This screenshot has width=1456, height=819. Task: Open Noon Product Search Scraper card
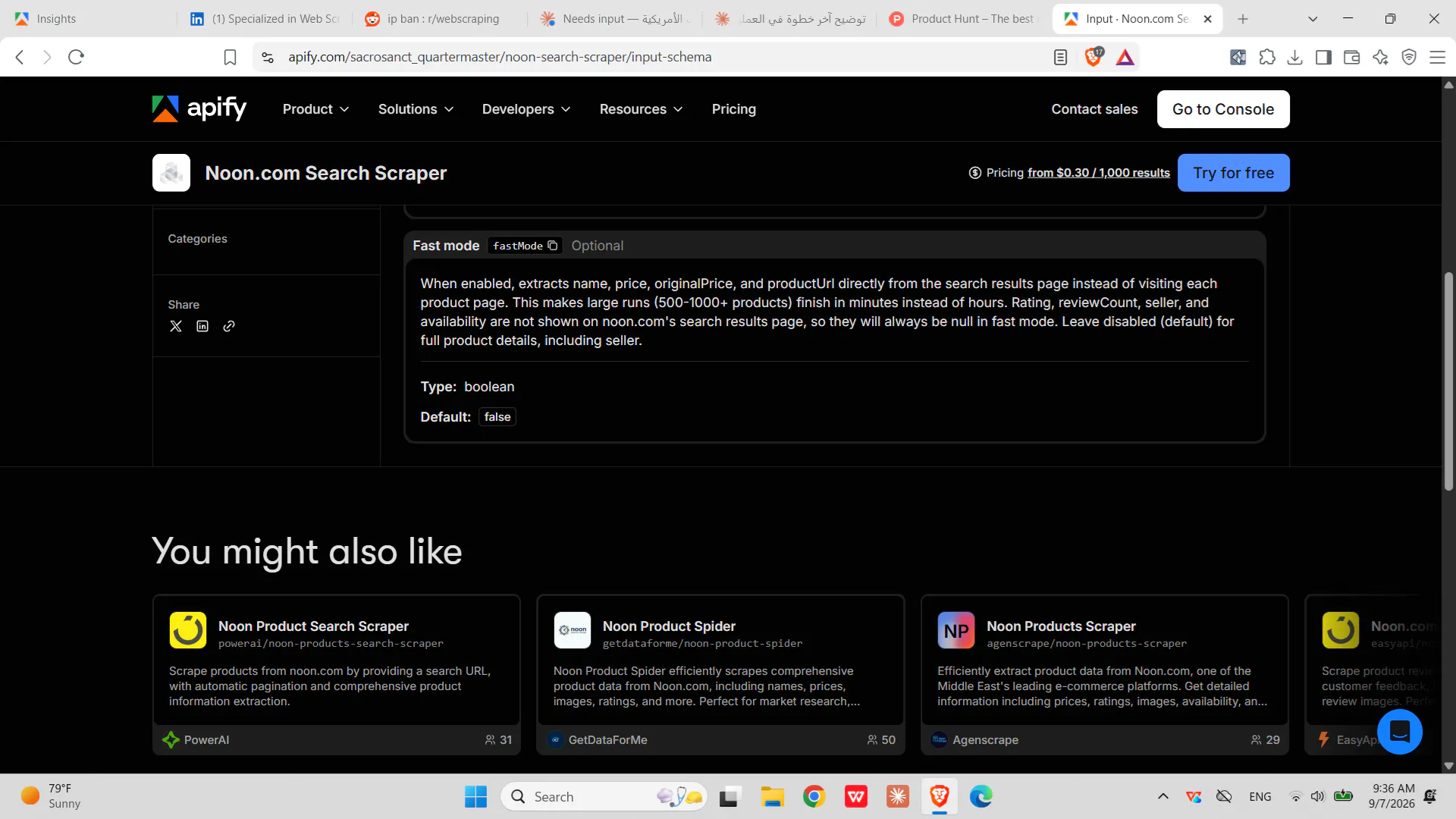point(337,675)
